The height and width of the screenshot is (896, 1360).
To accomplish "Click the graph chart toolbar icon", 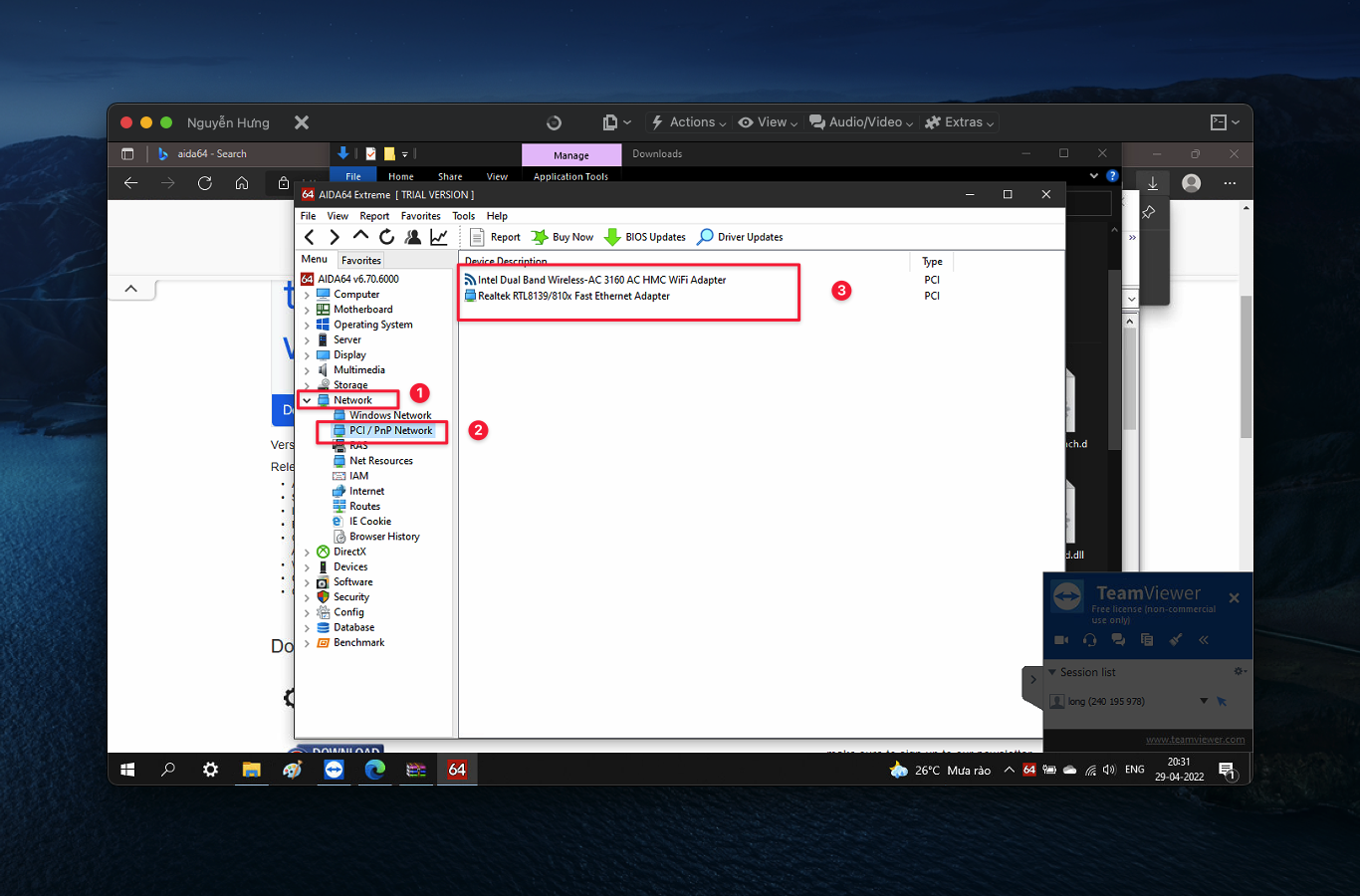I will click(438, 237).
